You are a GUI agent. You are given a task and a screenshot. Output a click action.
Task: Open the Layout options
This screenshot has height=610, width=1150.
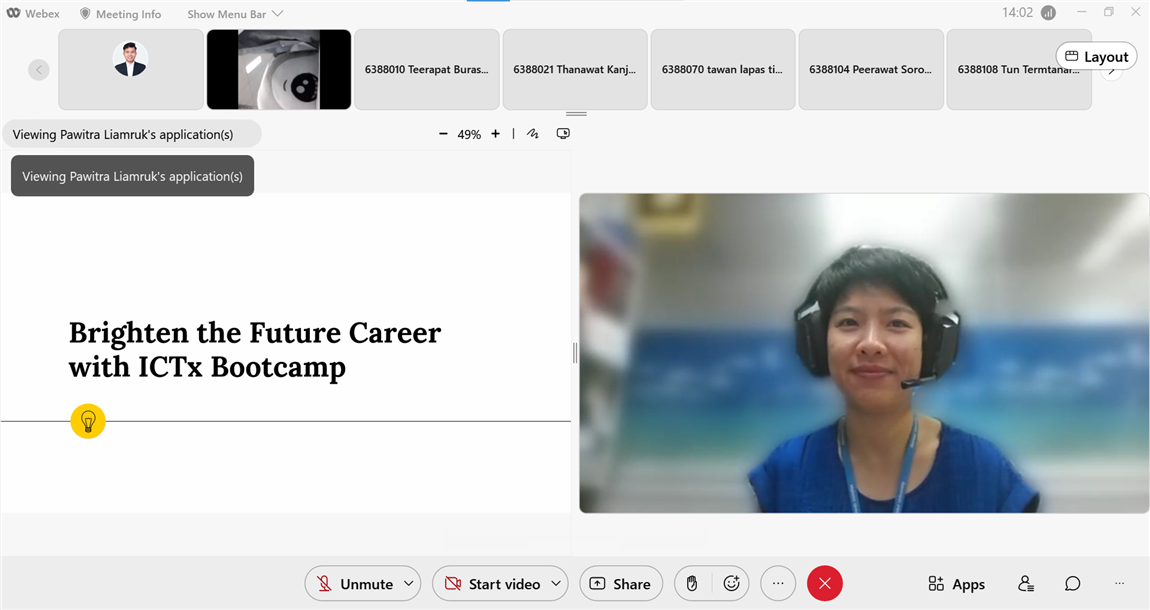[1096, 57]
